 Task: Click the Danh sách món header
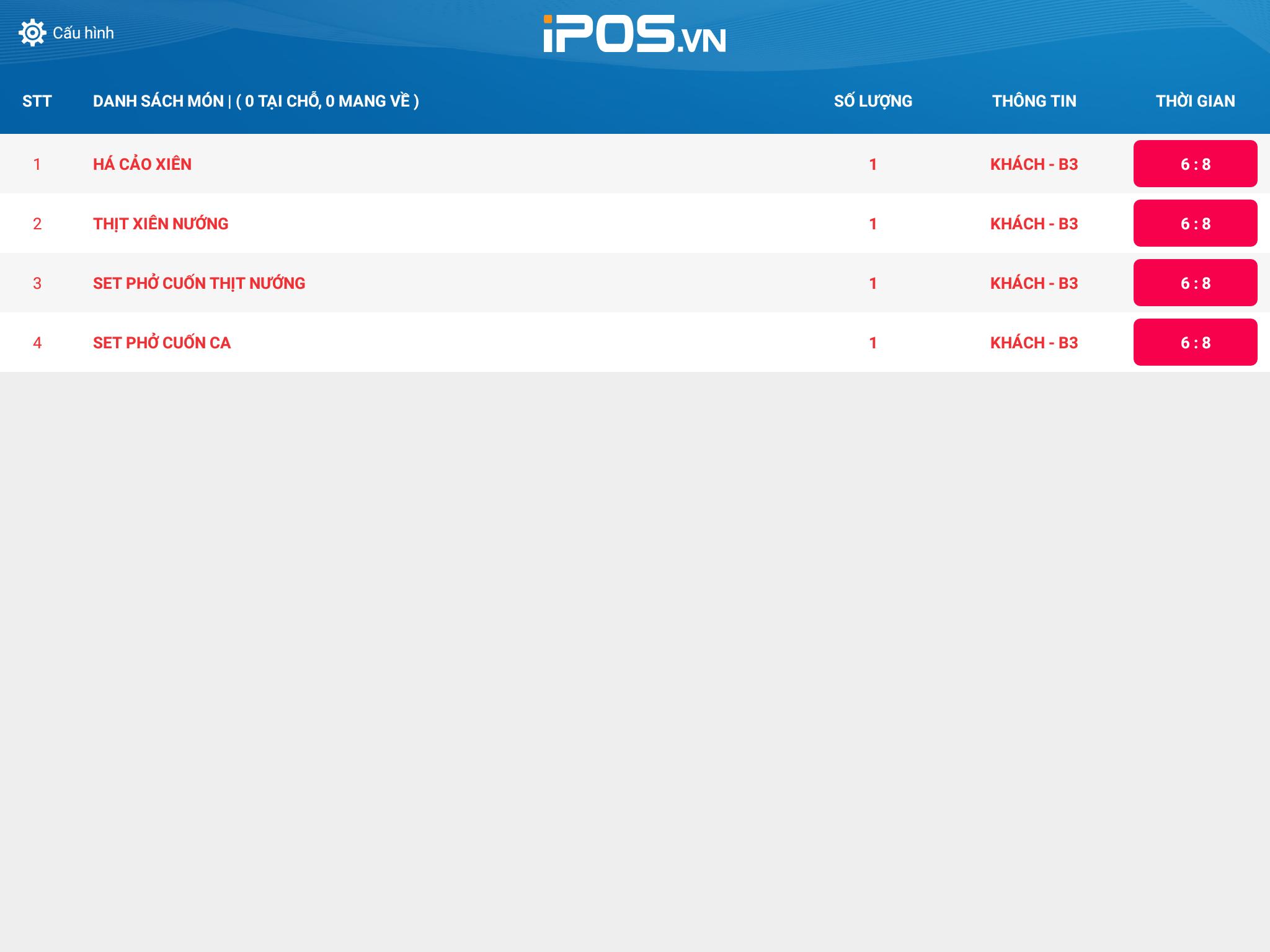point(255,101)
